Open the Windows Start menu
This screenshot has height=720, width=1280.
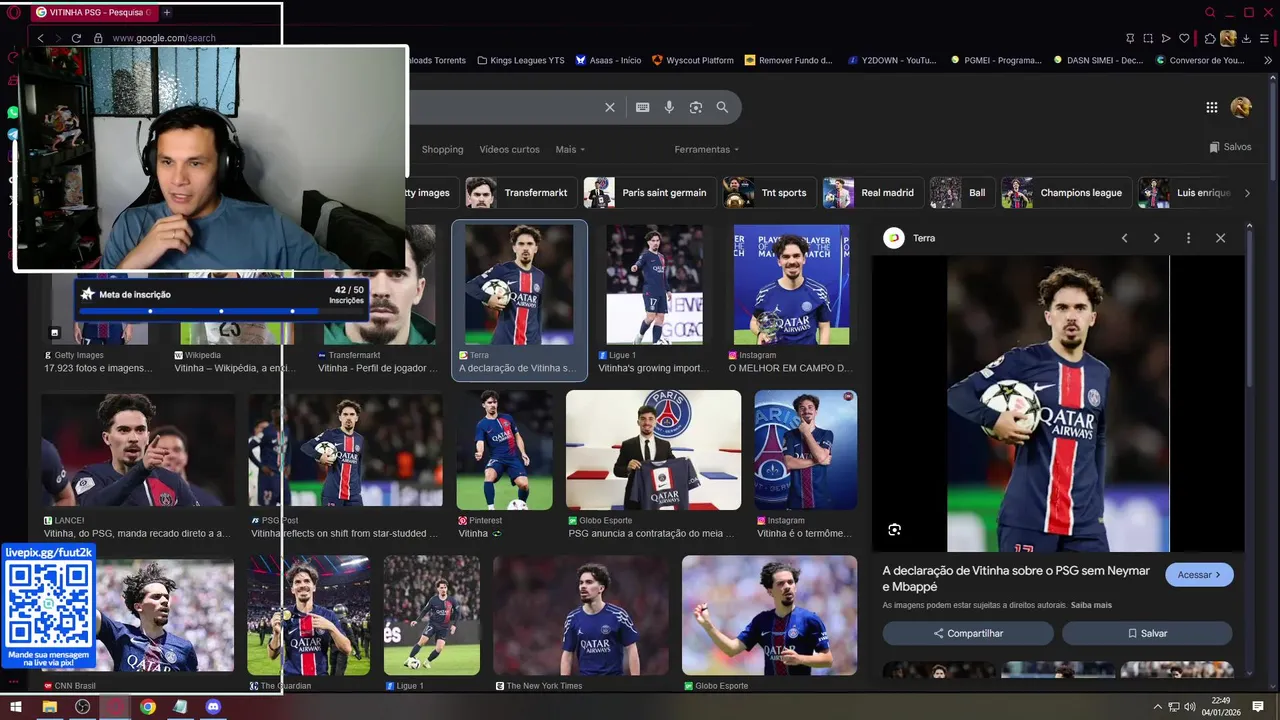pyautogui.click(x=16, y=707)
